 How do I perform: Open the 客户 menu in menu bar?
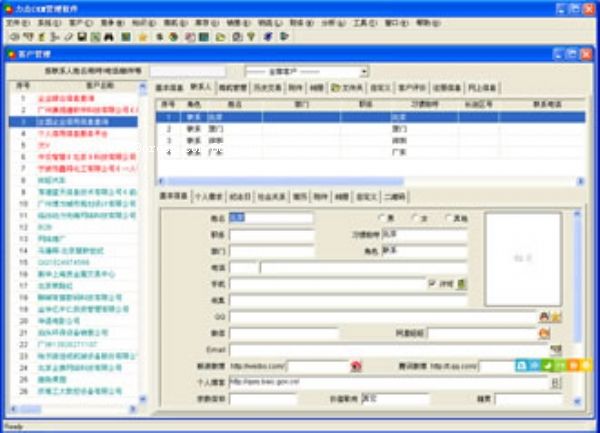click(x=77, y=21)
